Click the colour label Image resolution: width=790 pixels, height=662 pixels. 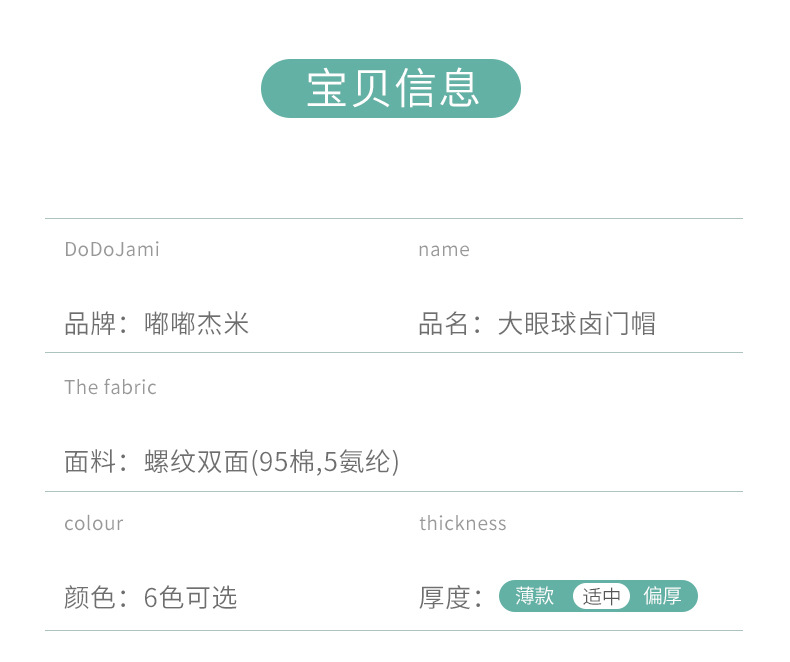[94, 524]
